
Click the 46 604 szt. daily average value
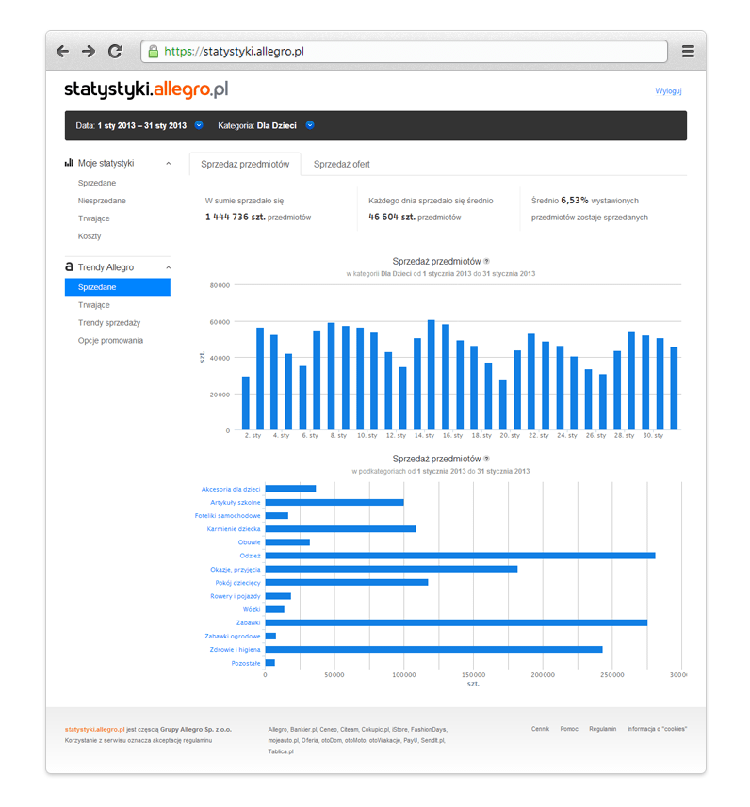pos(392,217)
